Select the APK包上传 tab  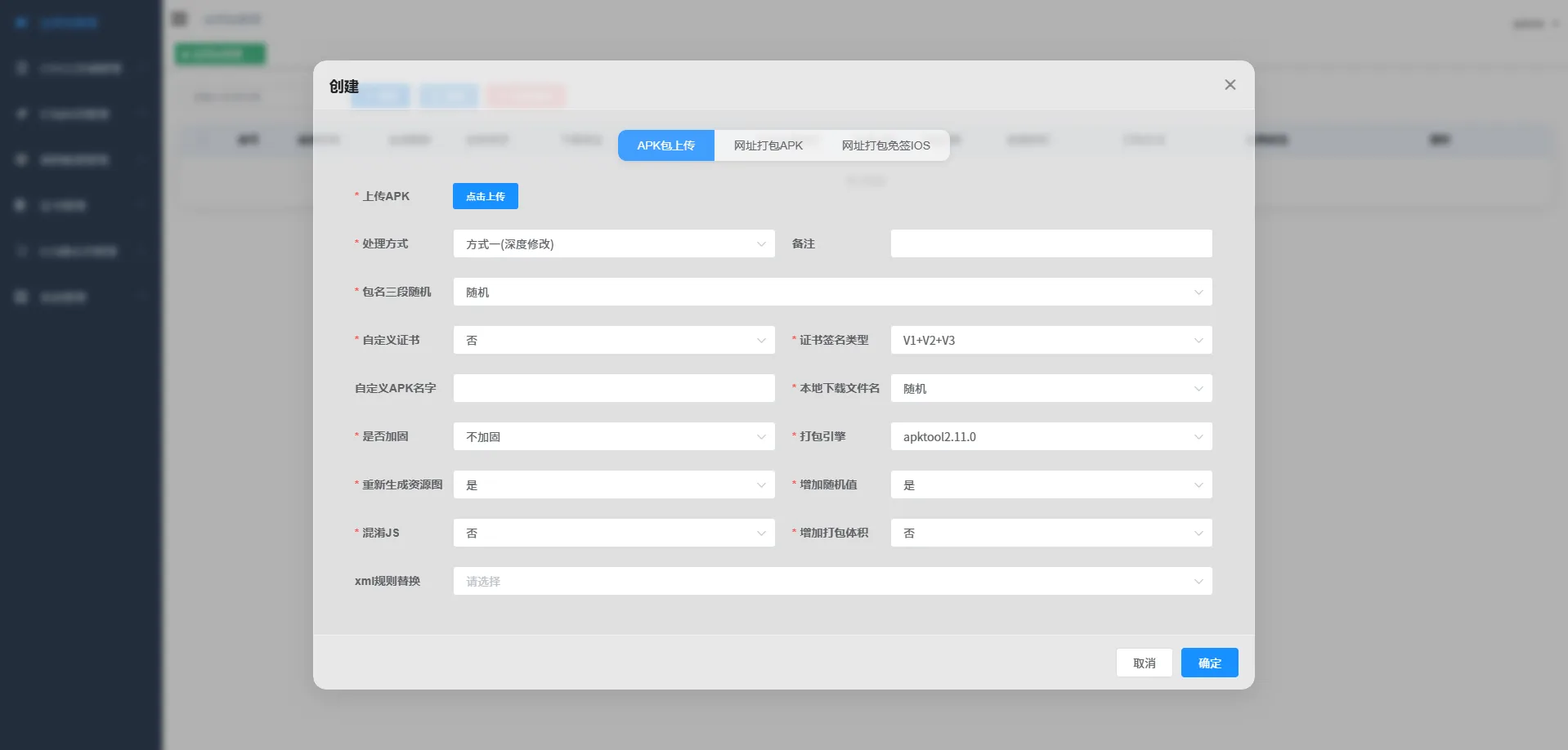pyautogui.click(x=665, y=145)
